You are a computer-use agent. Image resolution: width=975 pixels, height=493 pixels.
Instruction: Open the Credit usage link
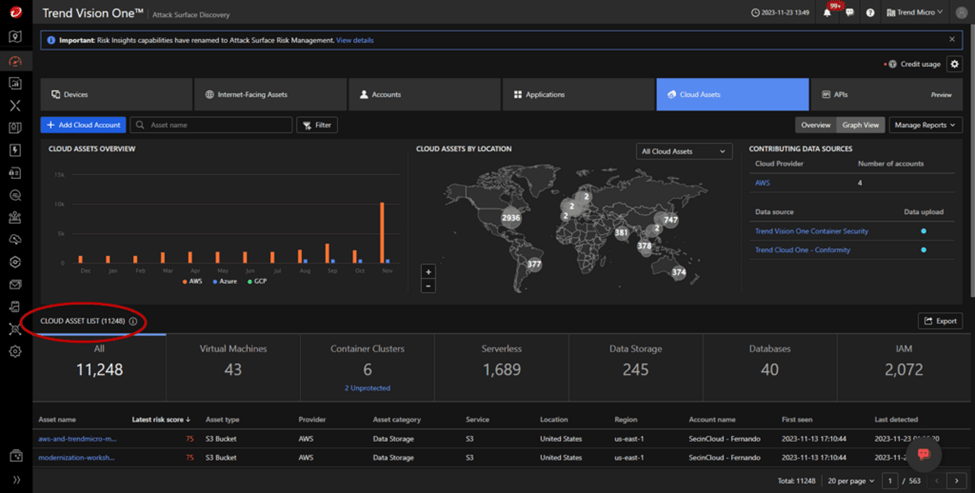pyautogui.click(x=920, y=64)
